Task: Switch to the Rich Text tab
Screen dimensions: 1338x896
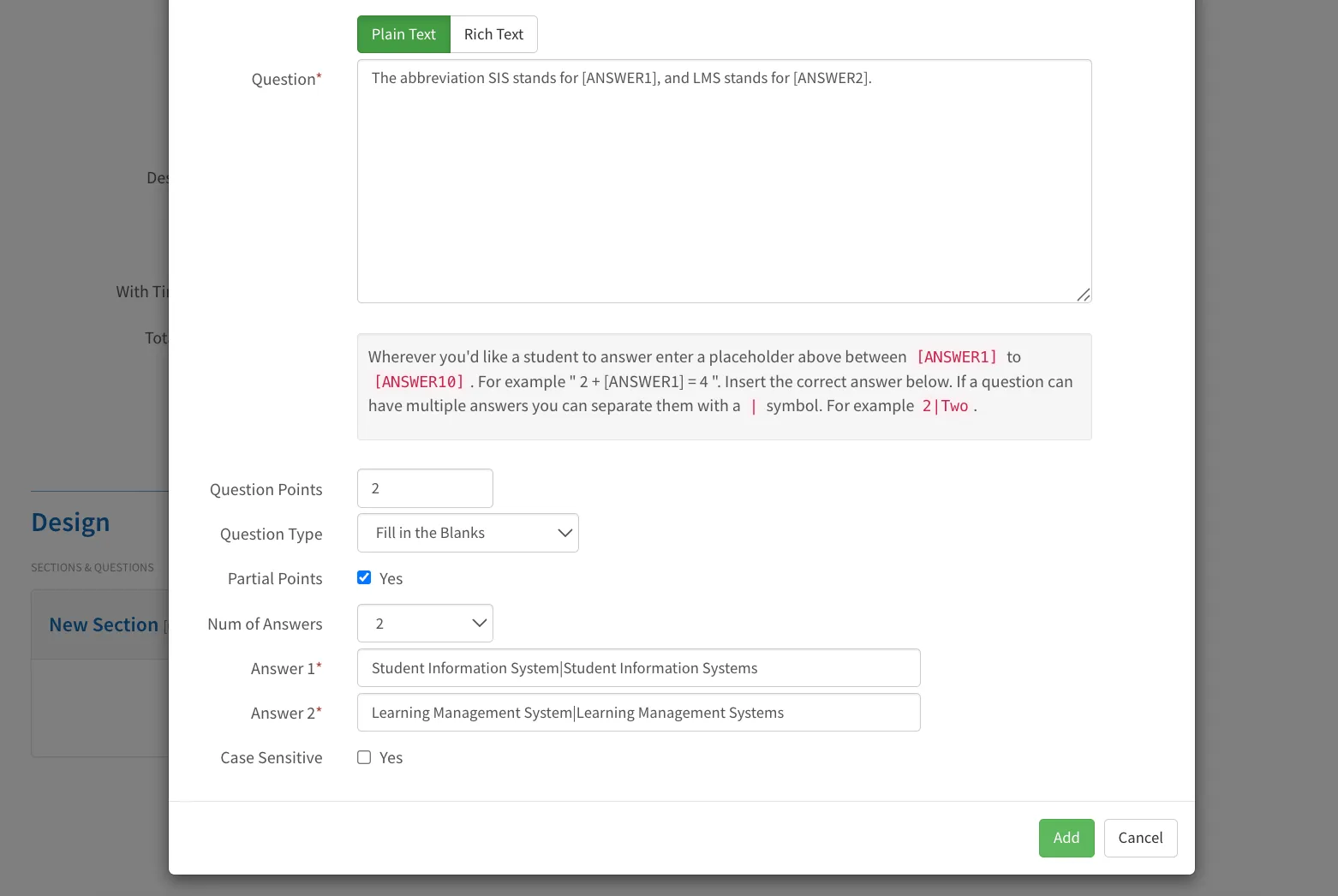Action: [x=493, y=34]
